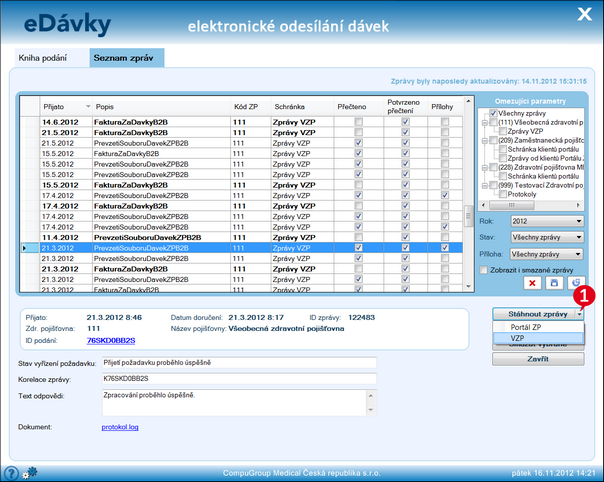Click the refresh messages icon
The height and width of the screenshot is (482, 604).
click(x=574, y=284)
